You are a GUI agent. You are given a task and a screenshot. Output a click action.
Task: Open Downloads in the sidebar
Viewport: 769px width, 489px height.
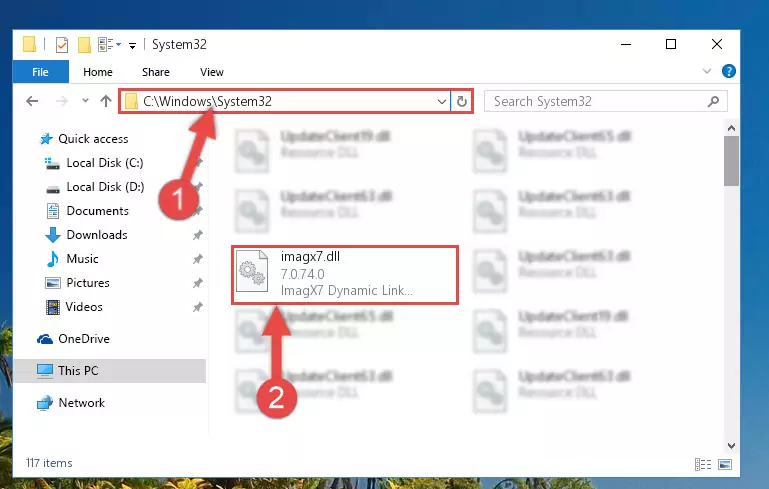[x=97, y=235]
